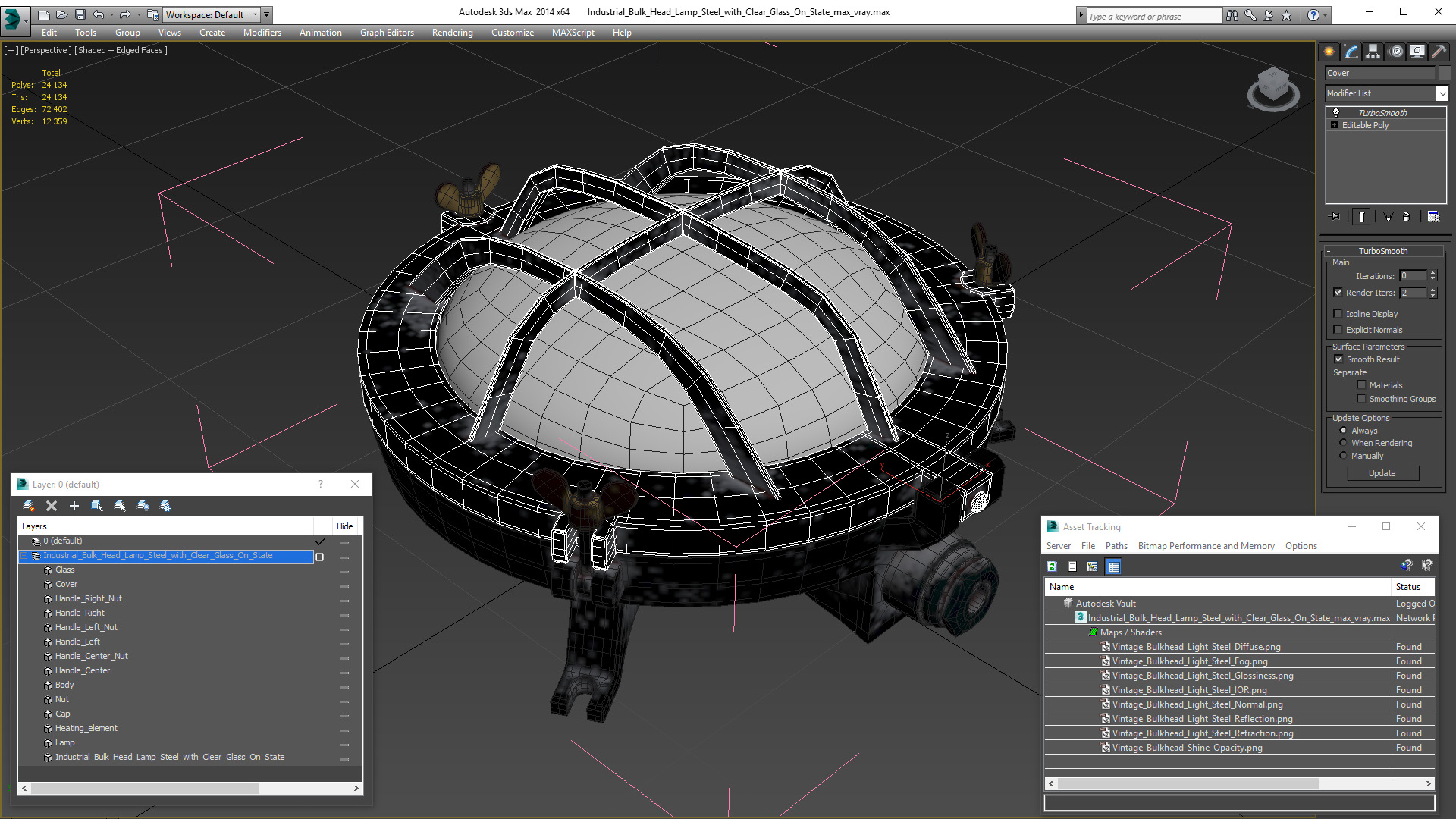
Task: Open Bitmap Performance and Memory menu
Action: point(1206,546)
